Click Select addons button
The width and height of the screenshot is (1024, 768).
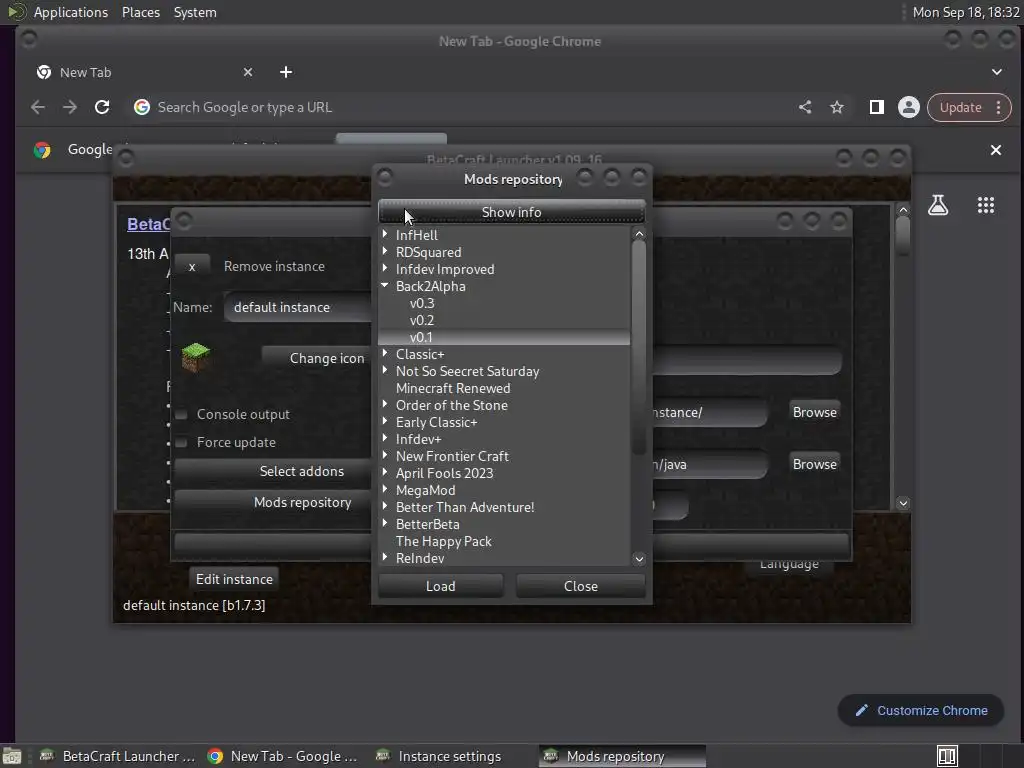tap(273, 471)
